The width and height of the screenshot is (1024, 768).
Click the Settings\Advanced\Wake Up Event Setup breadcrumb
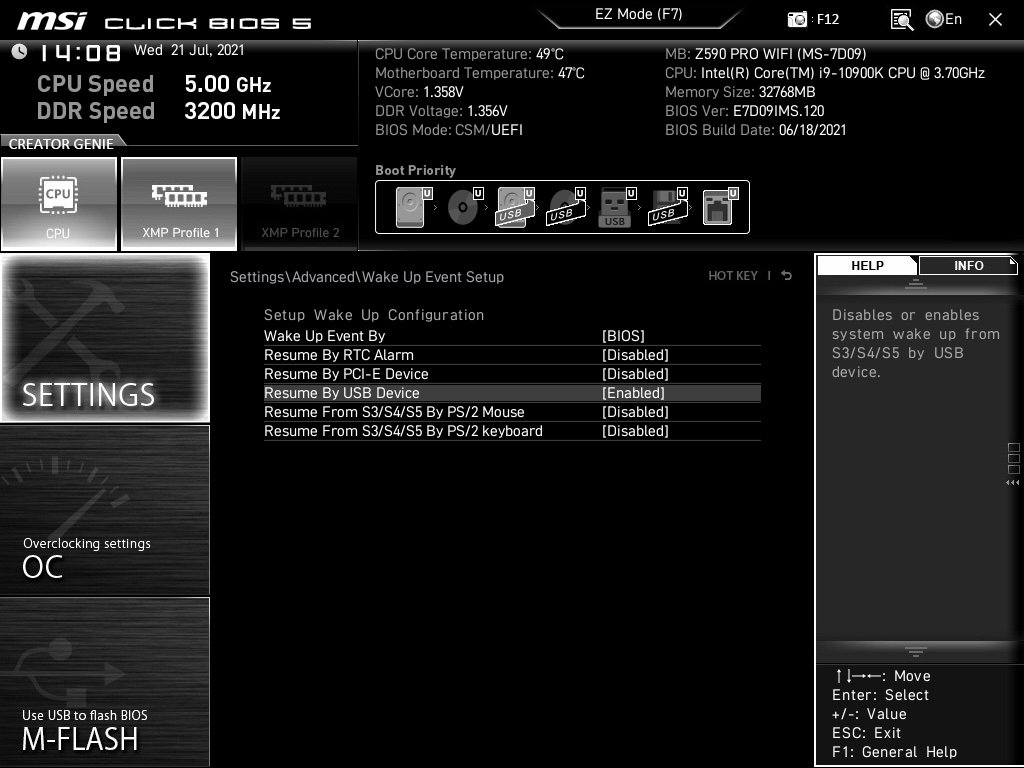coord(366,276)
